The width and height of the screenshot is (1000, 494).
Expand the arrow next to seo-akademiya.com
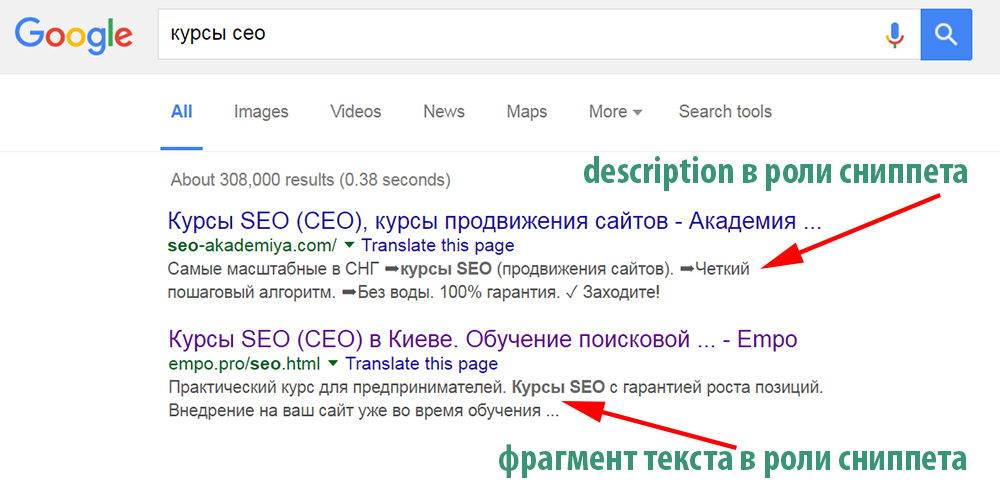tap(350, 245)
